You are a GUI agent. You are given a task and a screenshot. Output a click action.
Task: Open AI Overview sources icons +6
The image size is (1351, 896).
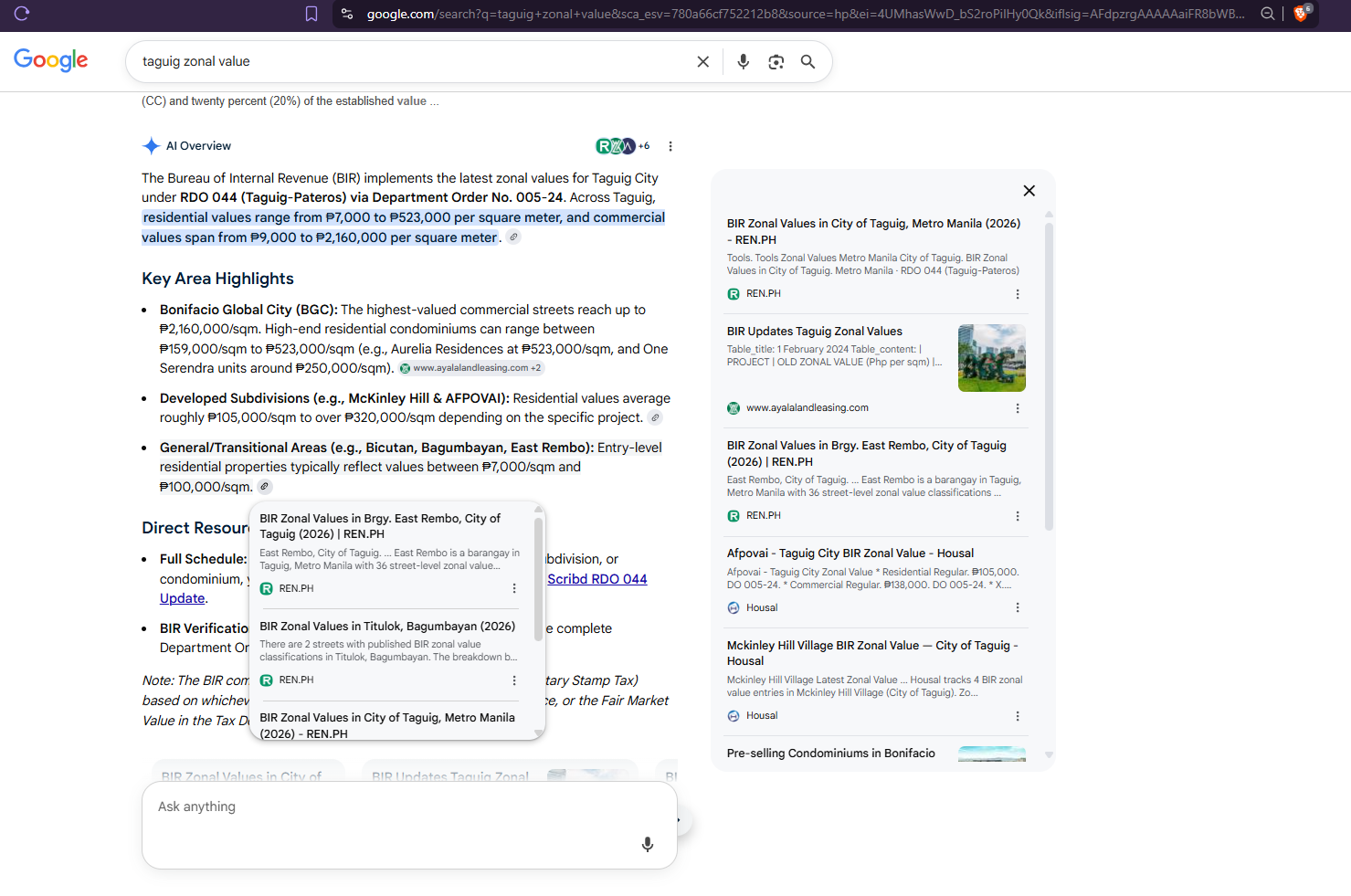[623, 146]
